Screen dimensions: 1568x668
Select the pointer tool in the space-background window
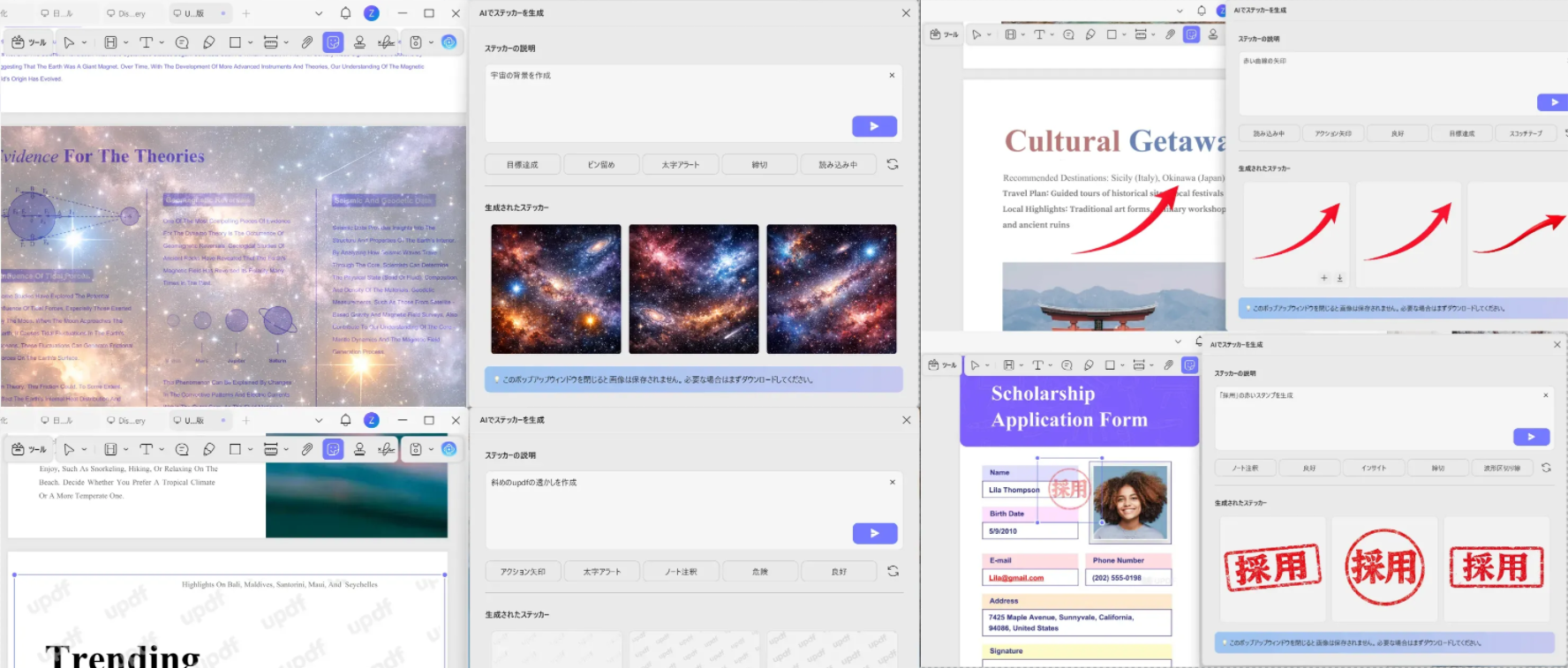(69, 41)
